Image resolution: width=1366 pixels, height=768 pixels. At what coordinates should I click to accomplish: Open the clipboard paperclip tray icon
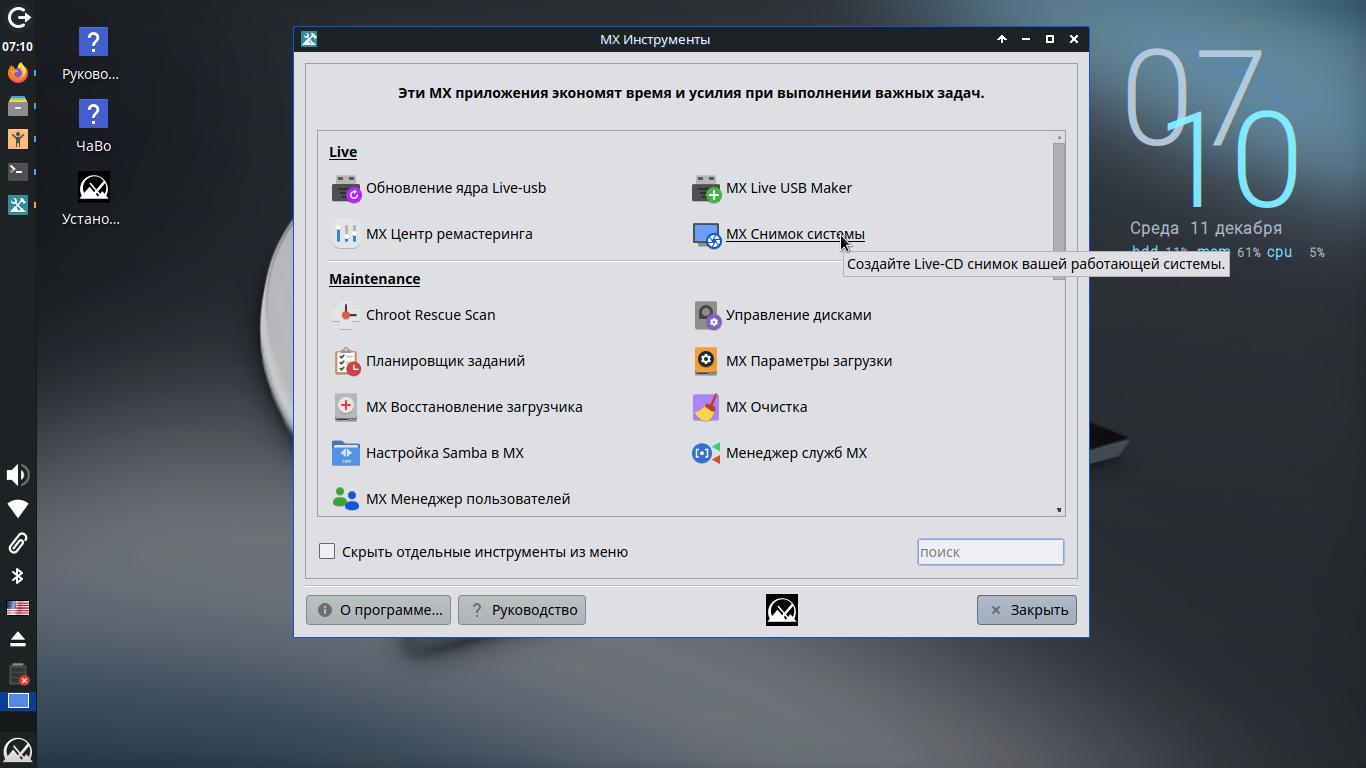click(18, 543)
